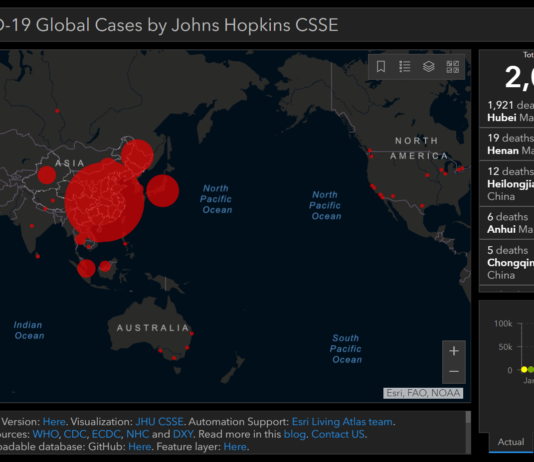Open the ECDC data source link
This screenshot has width=534, height=462.
coord(106,434)
